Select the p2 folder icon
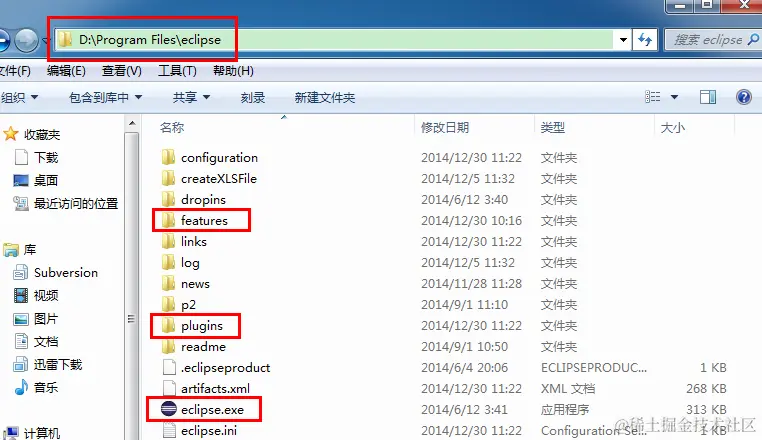Screen dimensions: 762x440 [168, 304]
